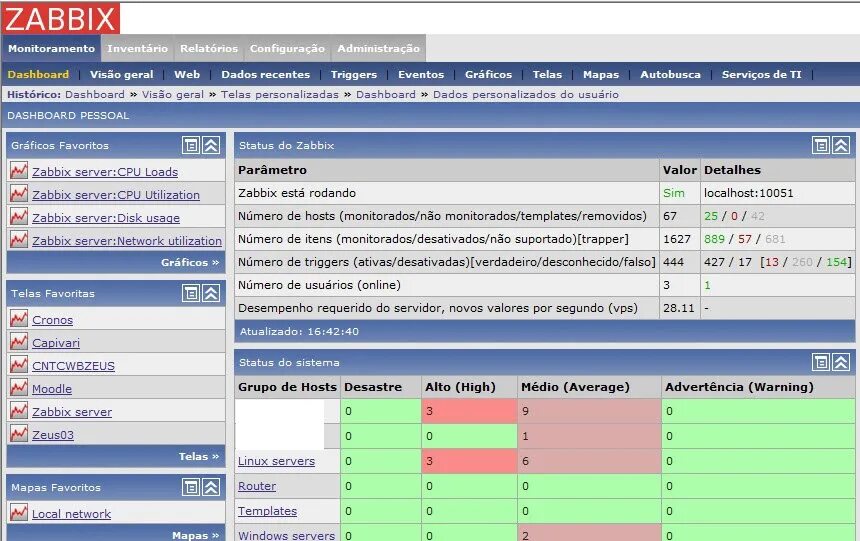The height and width of the screenshot is (541, 860).
Task: Open the Zeus03 screen link
Action: point(53,435)
